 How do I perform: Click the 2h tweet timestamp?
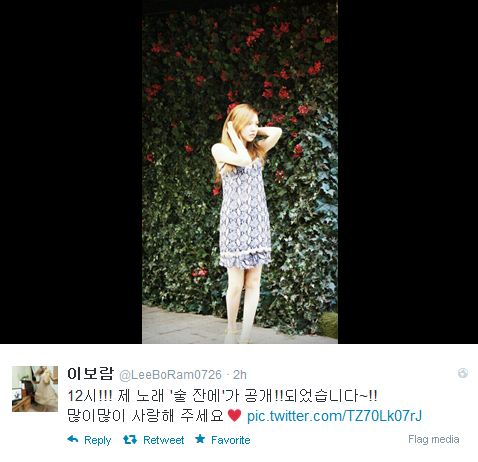pos(240,375)
